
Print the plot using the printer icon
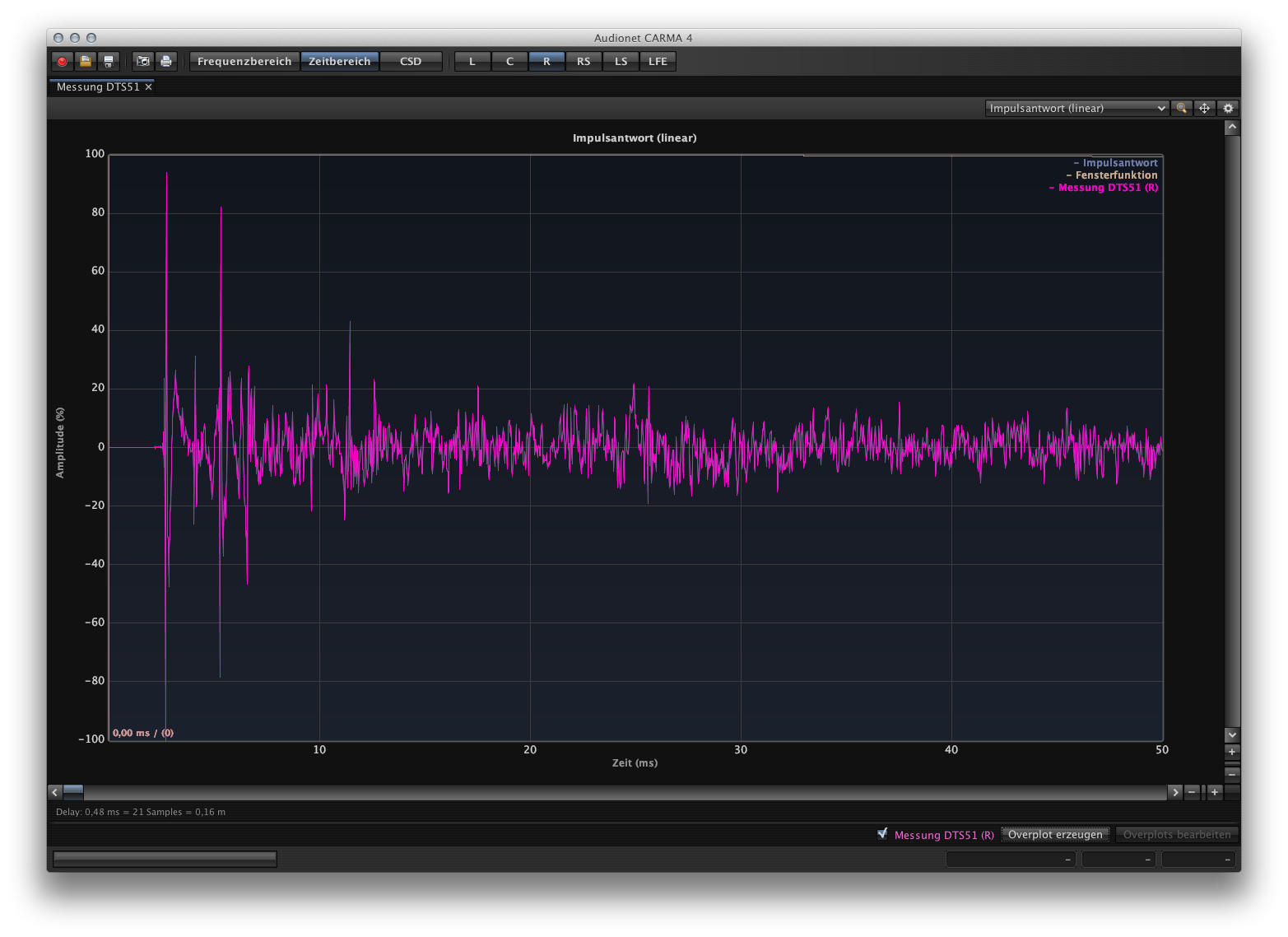pyautogui.click(x=166, y=62)
